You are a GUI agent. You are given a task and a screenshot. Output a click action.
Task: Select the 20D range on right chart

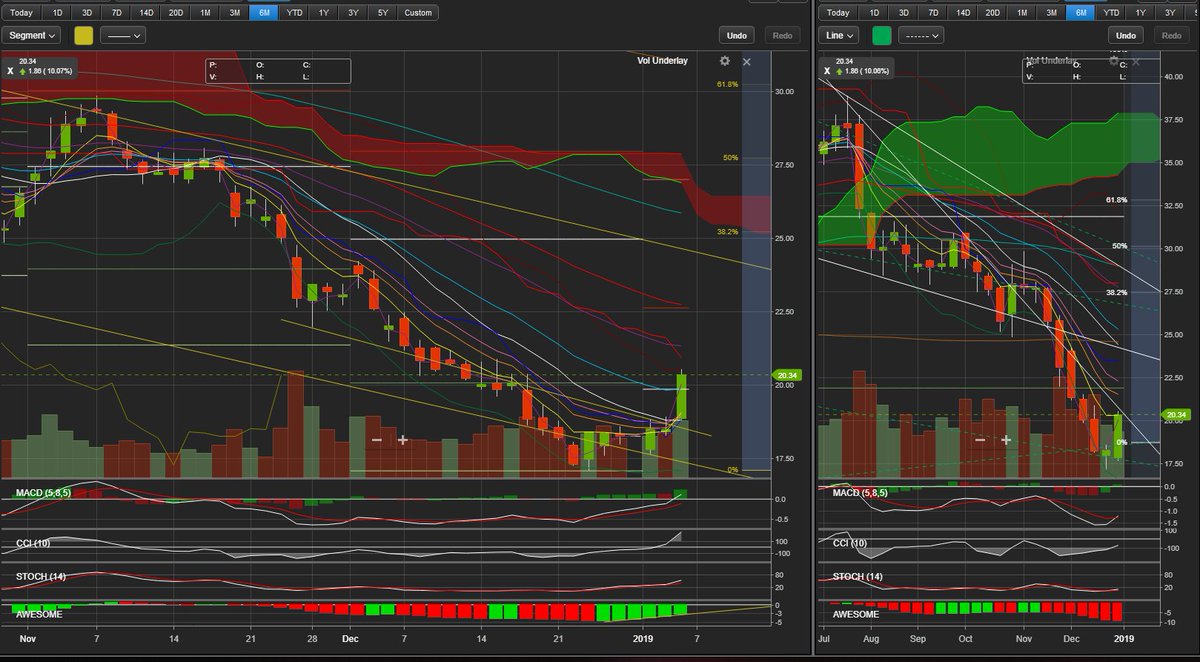coord(993,12)
